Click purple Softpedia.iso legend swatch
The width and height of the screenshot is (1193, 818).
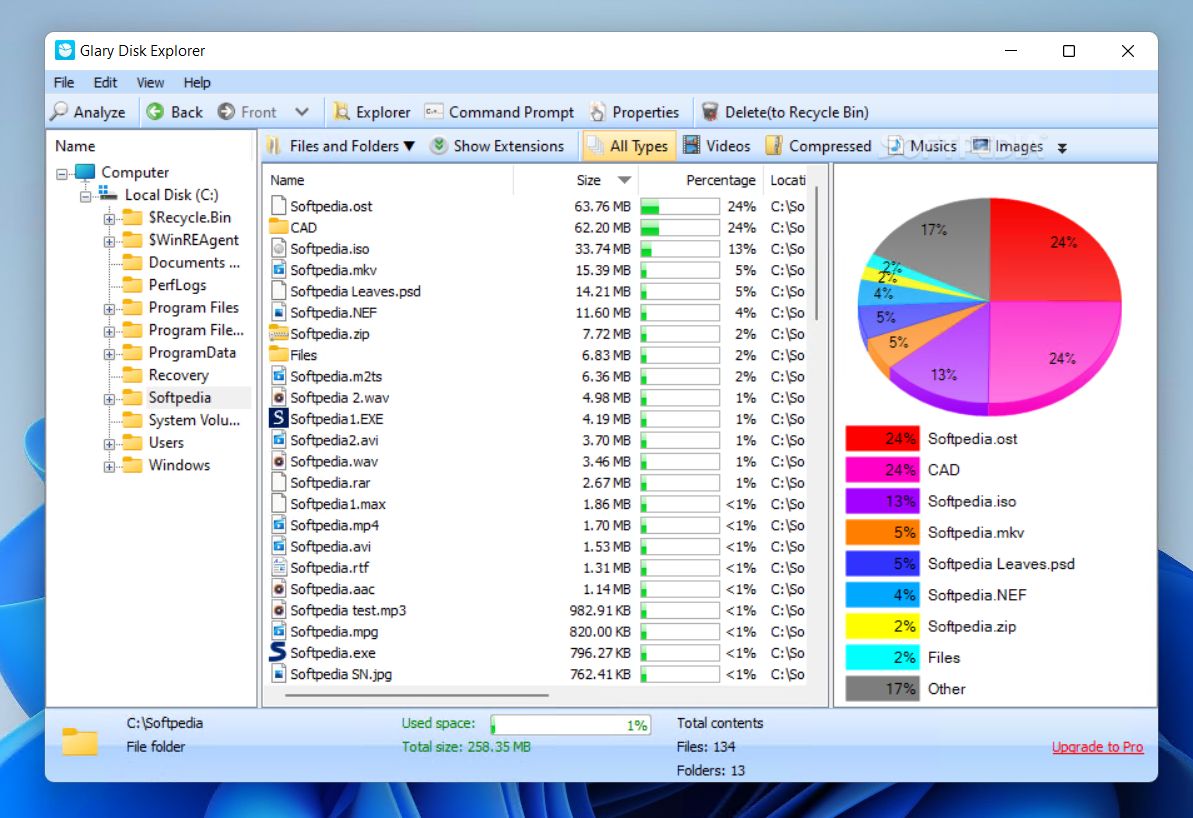882,501
